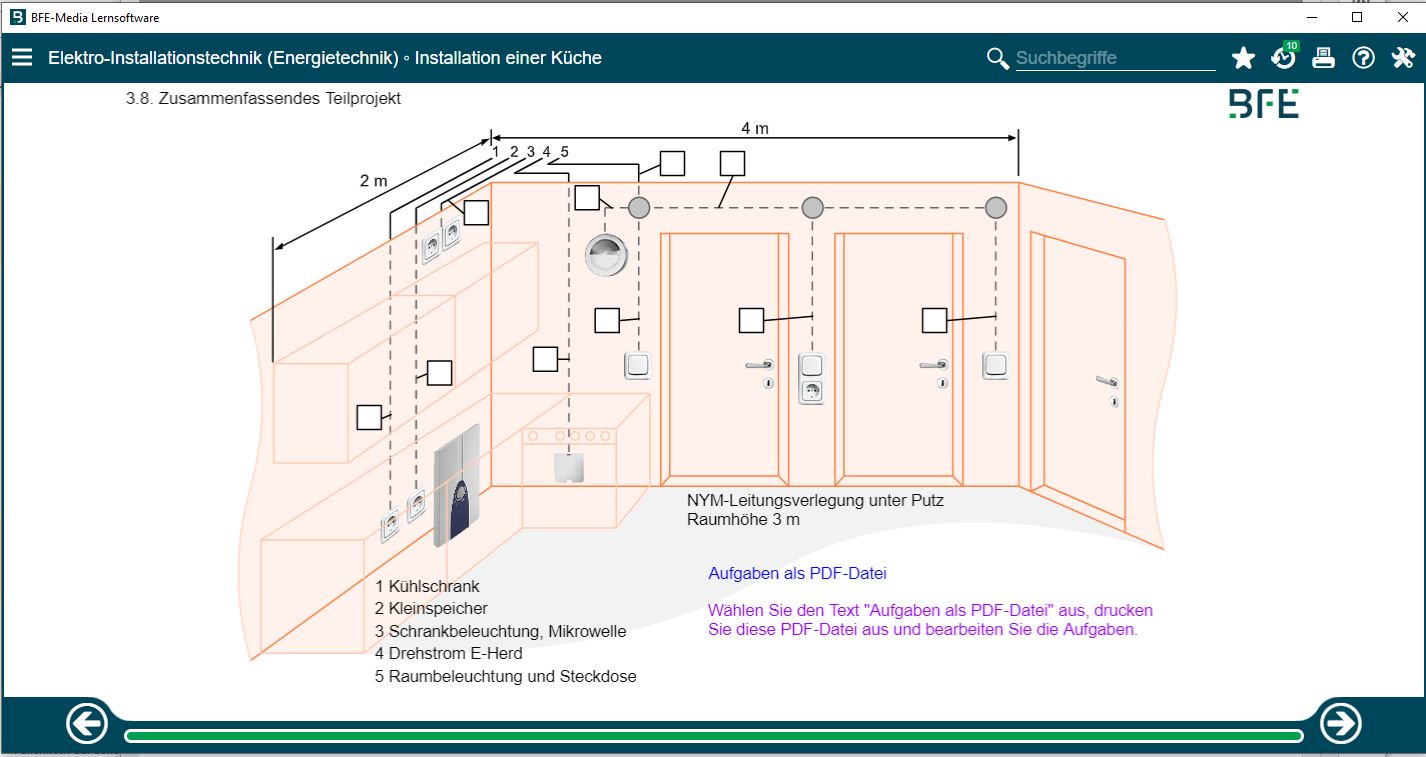Click switch-socket combination between the doors
This screenshot has height=757, width=1426.
[x=812, y=378]
